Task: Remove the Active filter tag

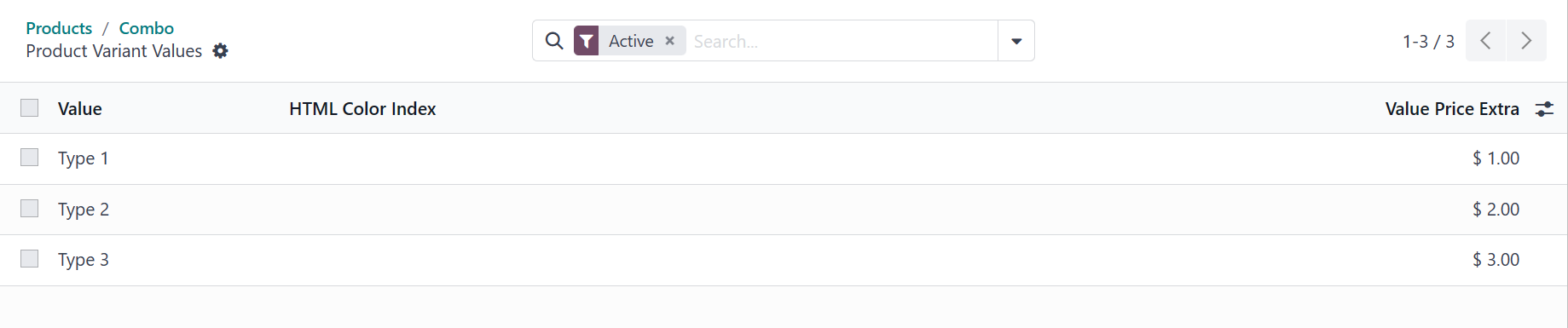Action: [670, 41]
